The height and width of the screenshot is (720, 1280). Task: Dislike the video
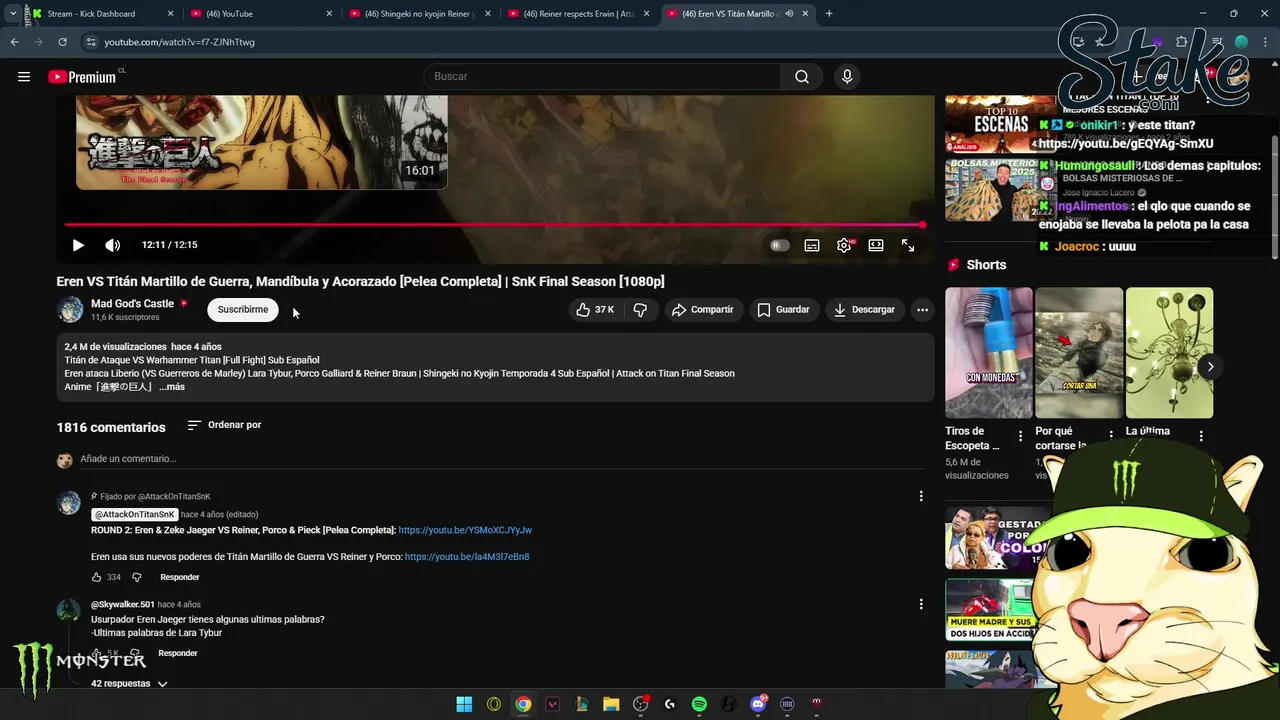pos(641,310)
